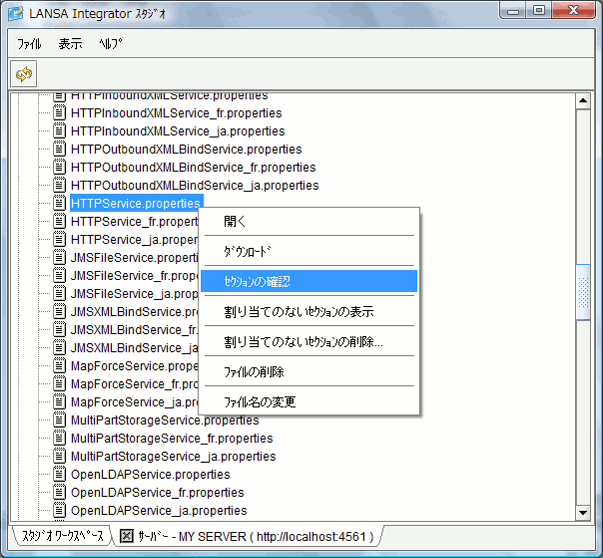
Task: Click file icon beside MultiPartStorageService.properties
Action: [x=59, y=420]
